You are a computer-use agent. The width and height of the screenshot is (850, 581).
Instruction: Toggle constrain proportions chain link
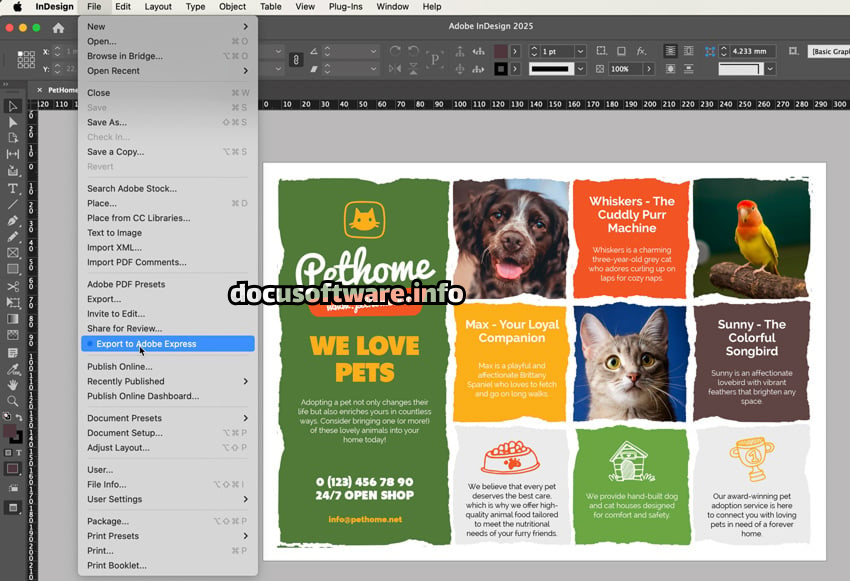[296, 60]
